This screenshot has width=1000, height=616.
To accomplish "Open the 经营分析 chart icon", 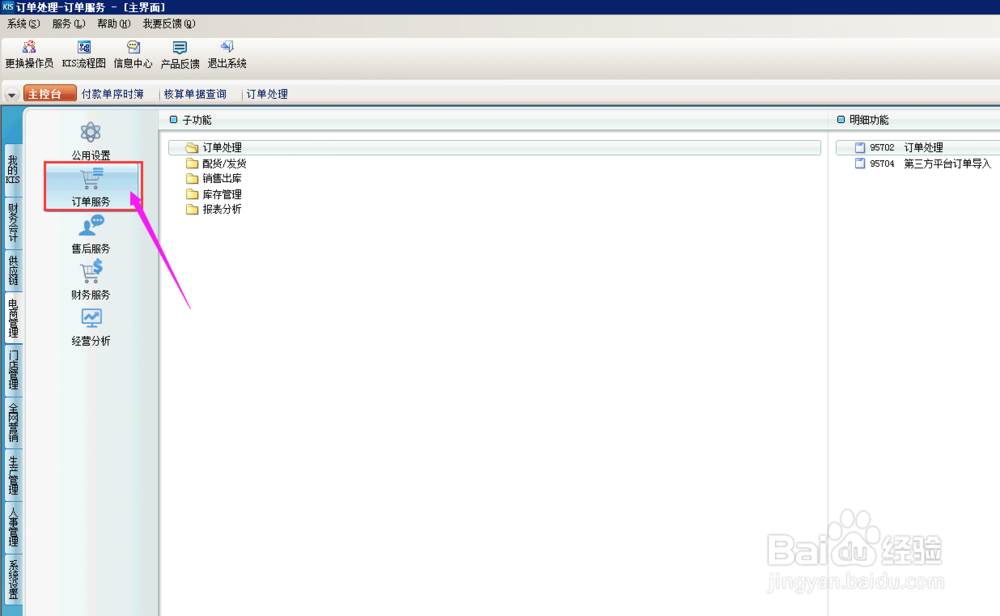I will pos(91,318).
